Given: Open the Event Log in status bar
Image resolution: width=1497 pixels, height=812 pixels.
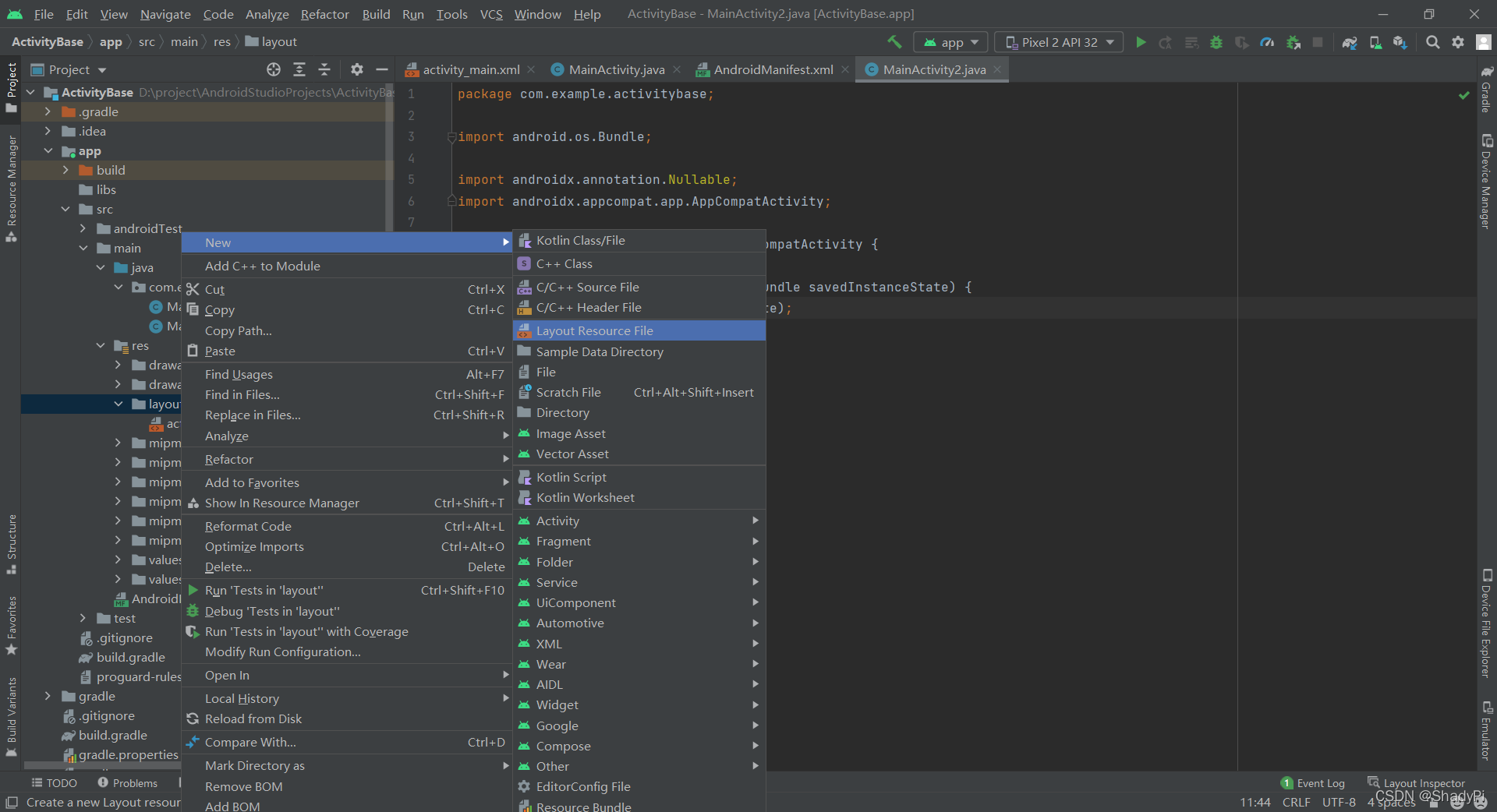Looking at the screenshot, I should (x=1313, y=783).
